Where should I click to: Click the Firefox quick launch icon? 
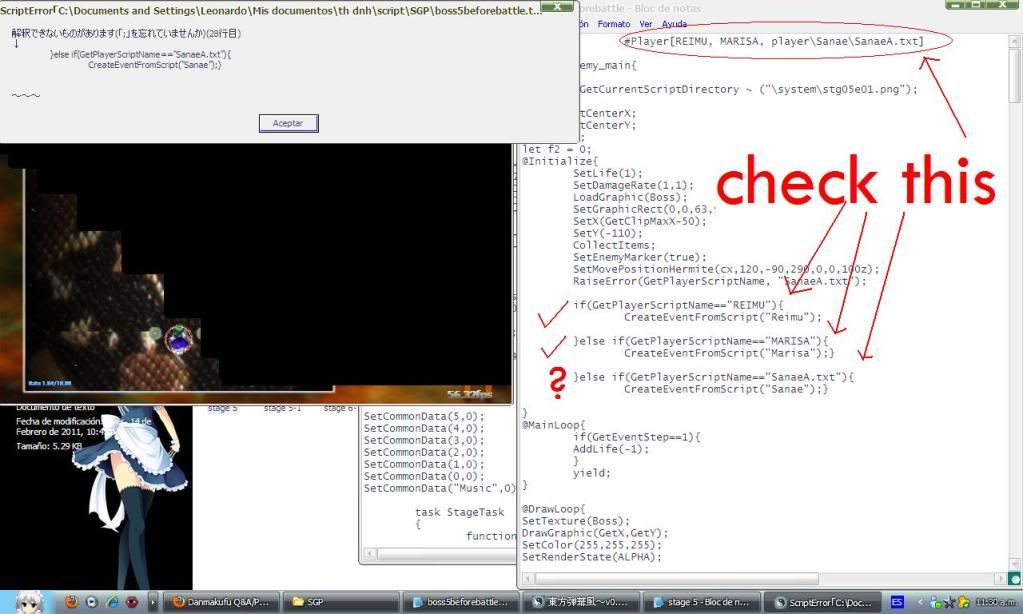pos(71,602)
